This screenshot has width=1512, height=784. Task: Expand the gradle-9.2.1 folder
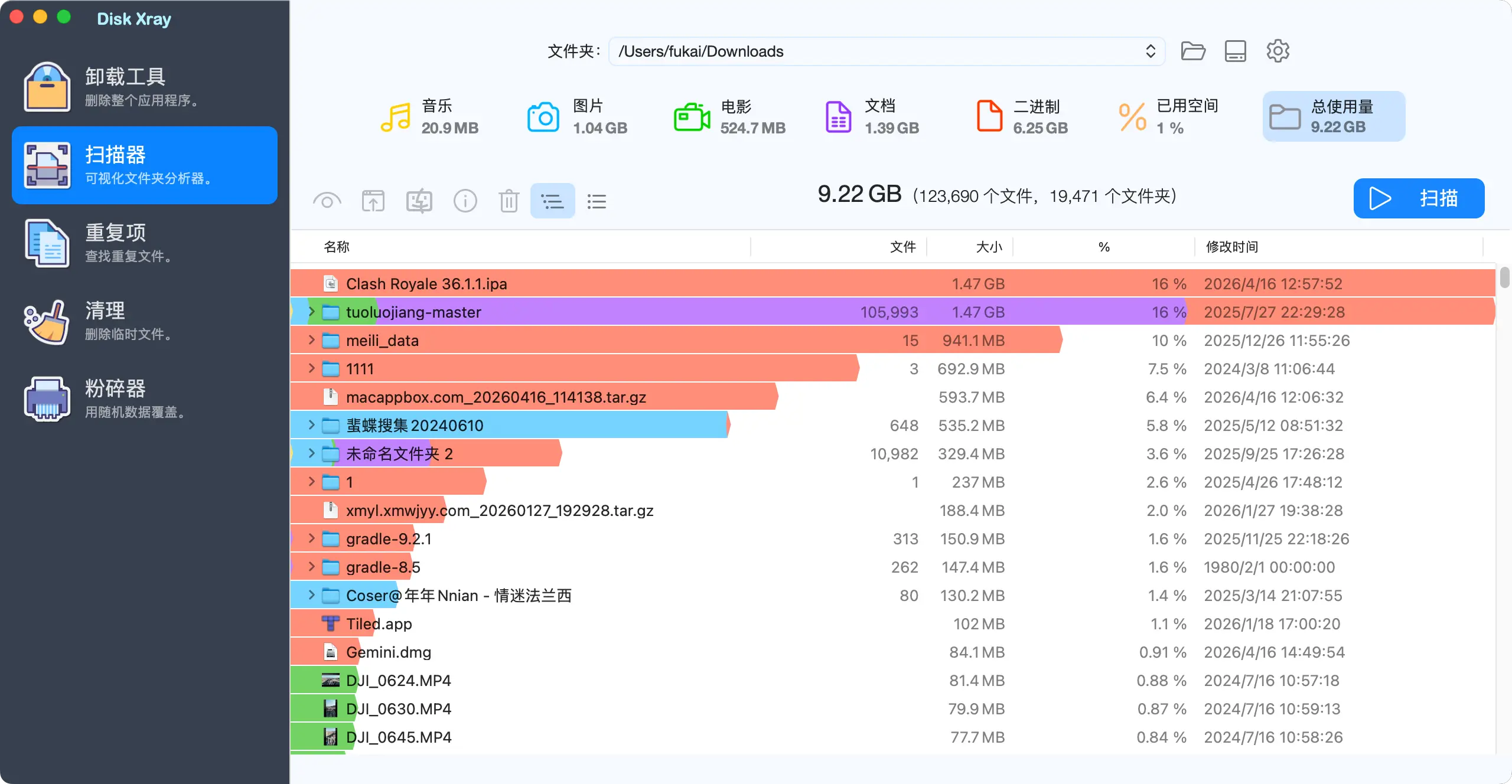click(312, 538)
